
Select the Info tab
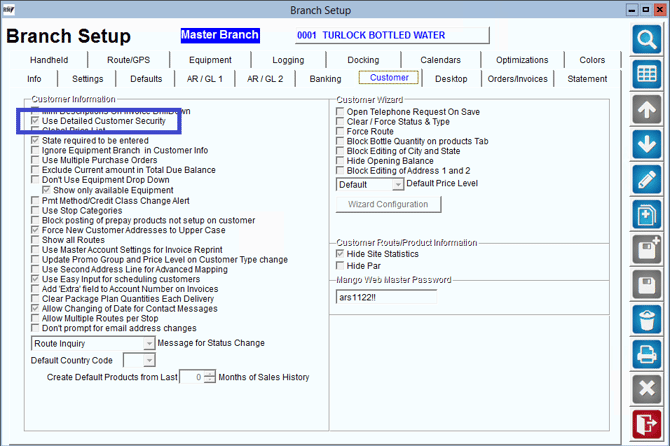[x=34, y=79]
